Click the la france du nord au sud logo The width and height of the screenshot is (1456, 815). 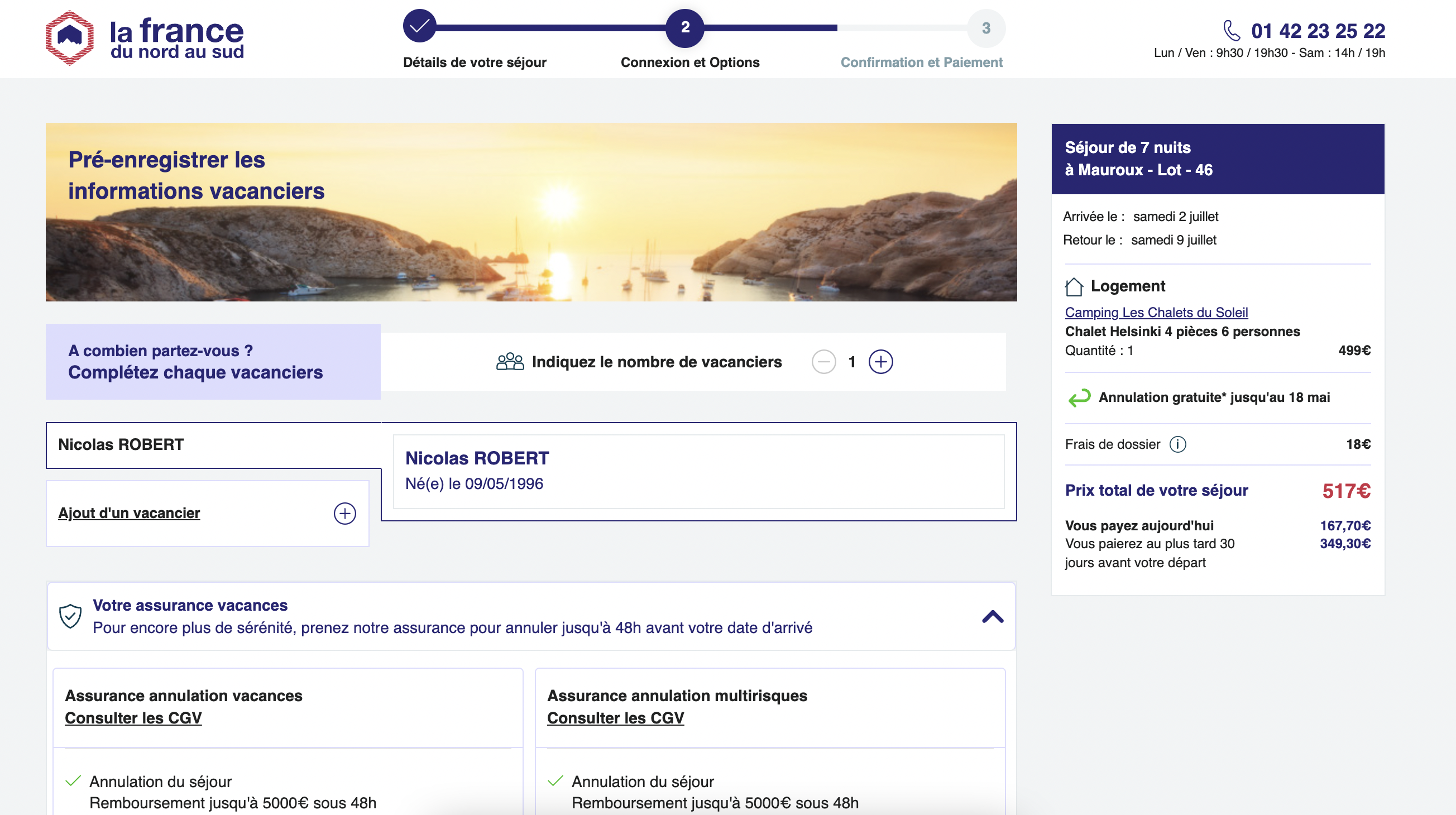[145, 38]
